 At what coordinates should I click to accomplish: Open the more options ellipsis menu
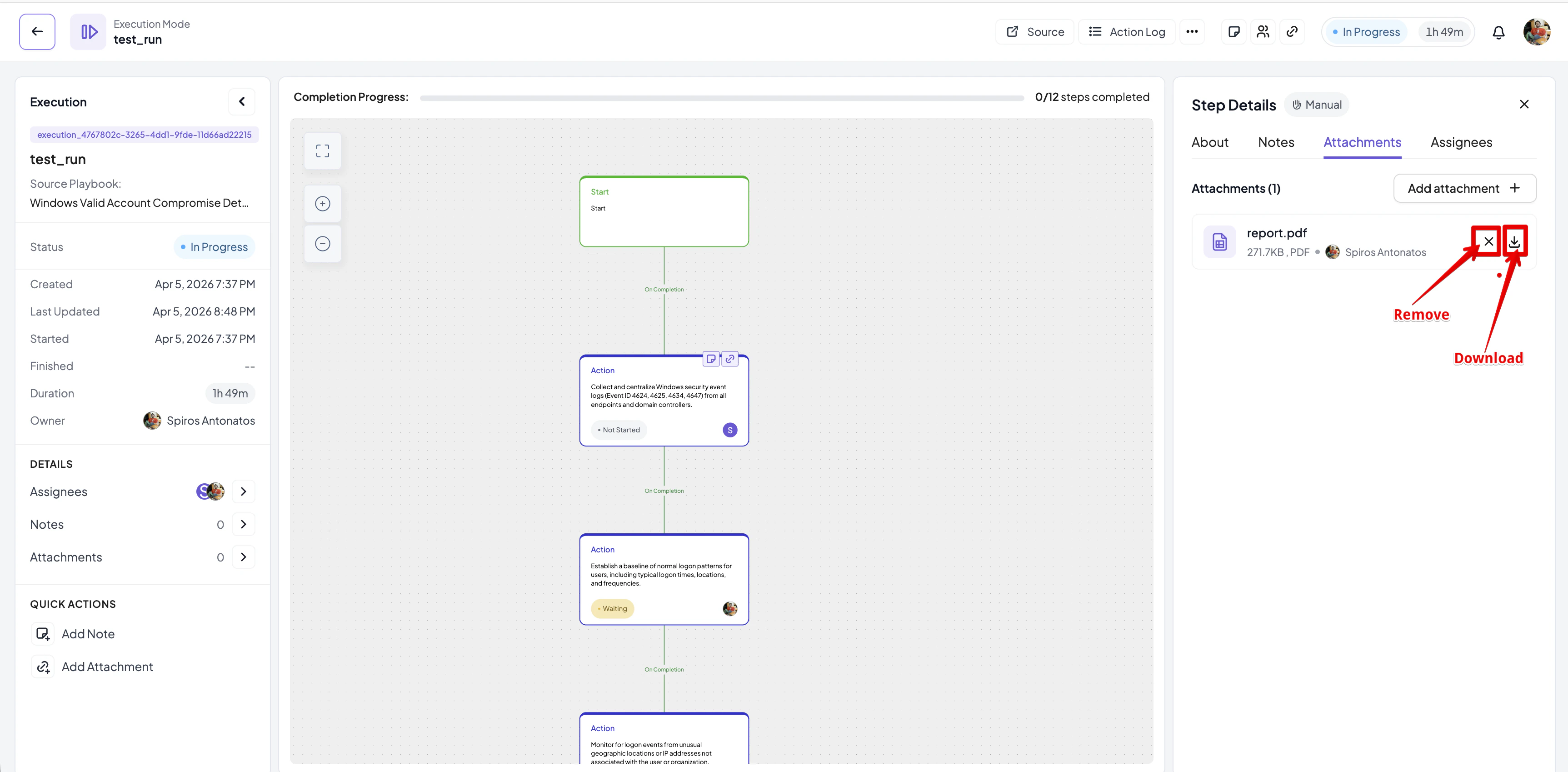pyautogui.click(x=1192, y=32)
